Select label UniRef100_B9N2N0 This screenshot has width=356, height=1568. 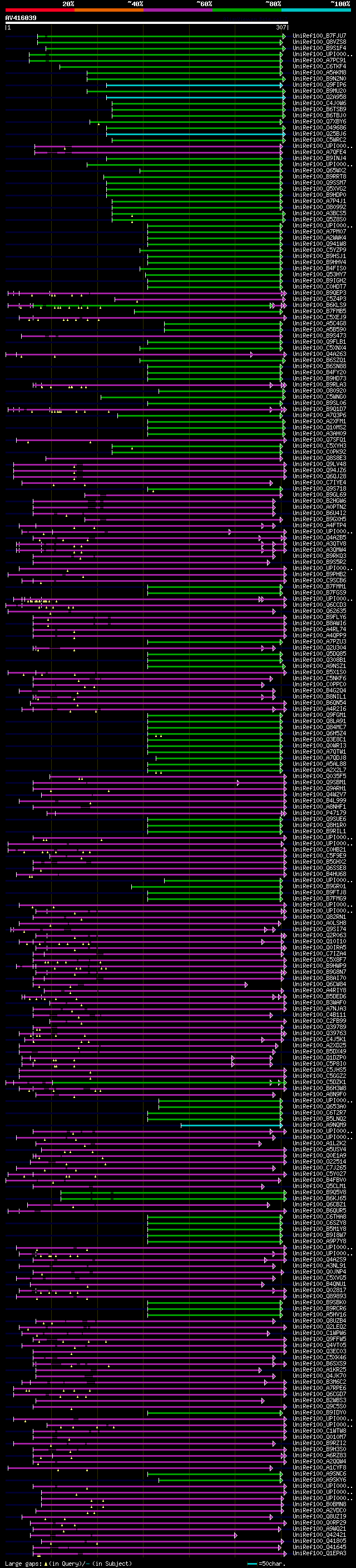pyautogui.click(x=319, y=78)
